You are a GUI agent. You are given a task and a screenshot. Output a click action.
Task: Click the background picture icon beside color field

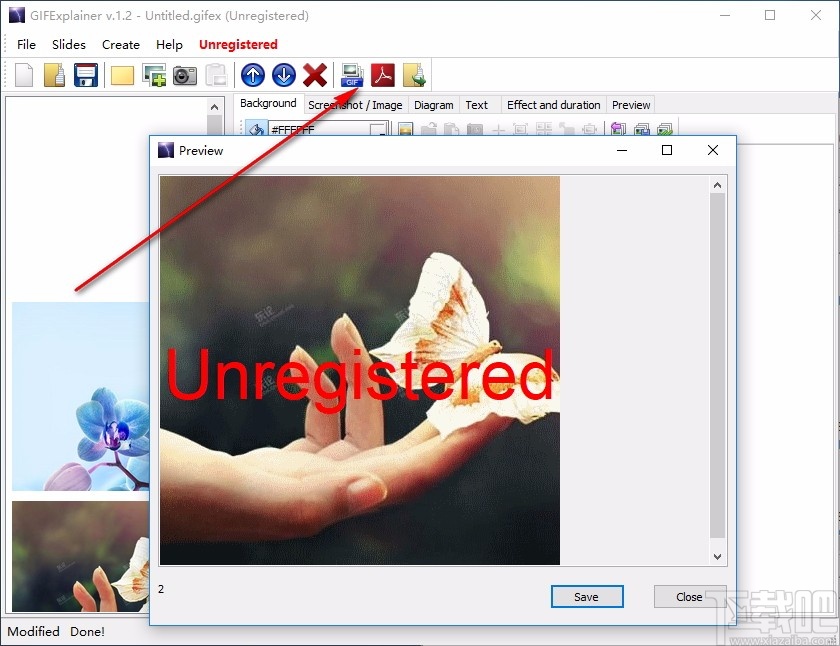(x=406, y=129)
